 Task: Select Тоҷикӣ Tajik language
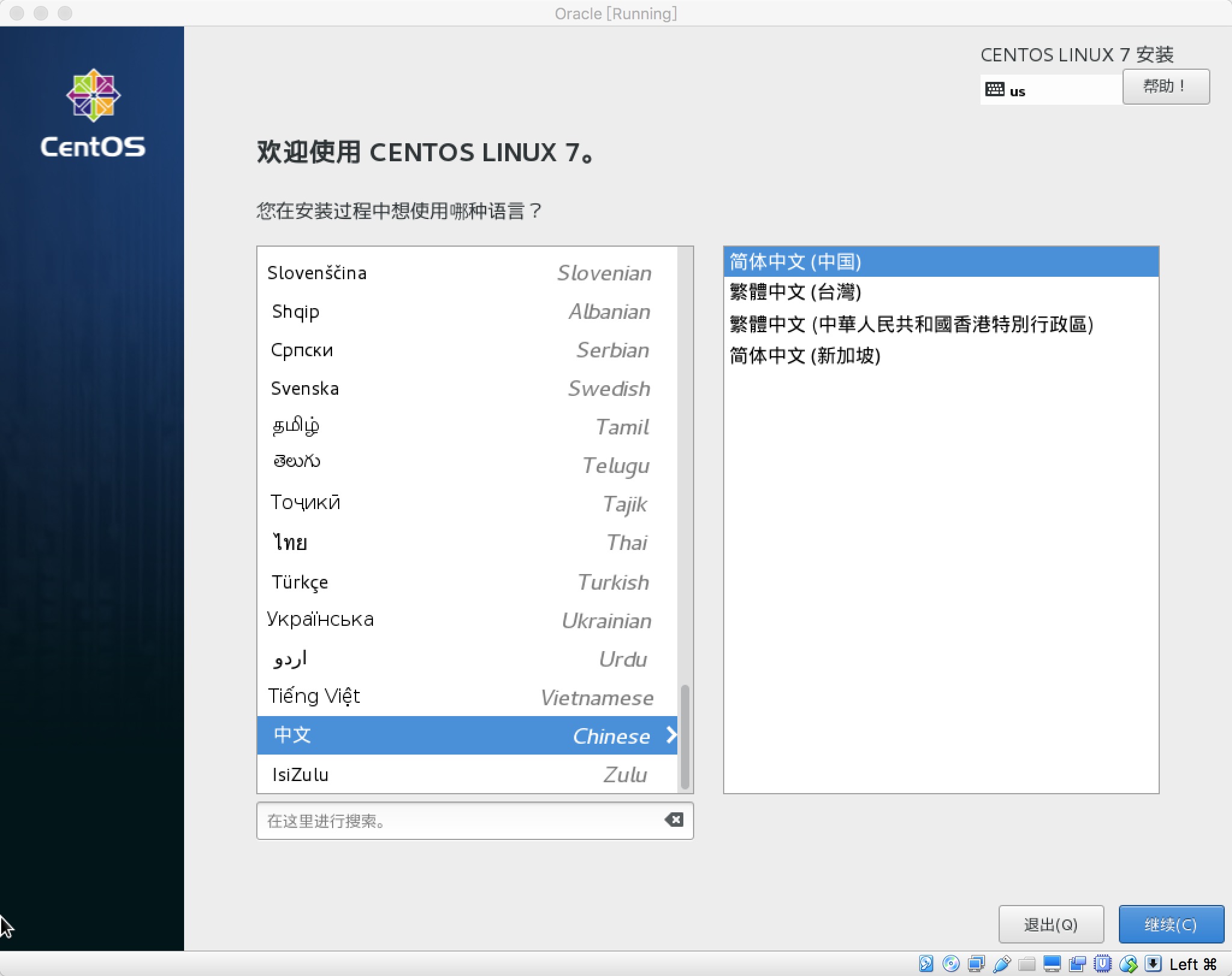(467, 504)
